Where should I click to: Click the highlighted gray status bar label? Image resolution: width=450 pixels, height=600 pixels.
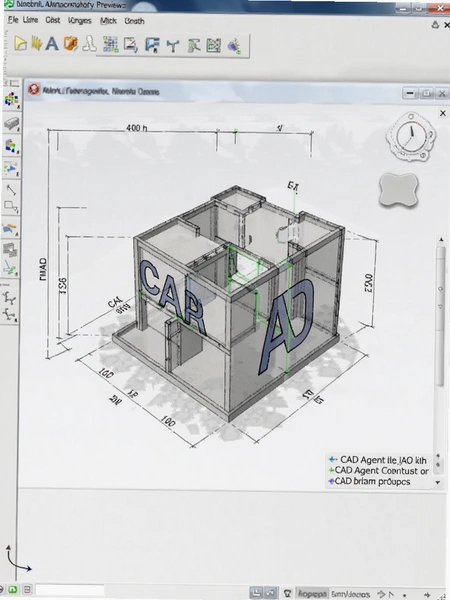312,594
